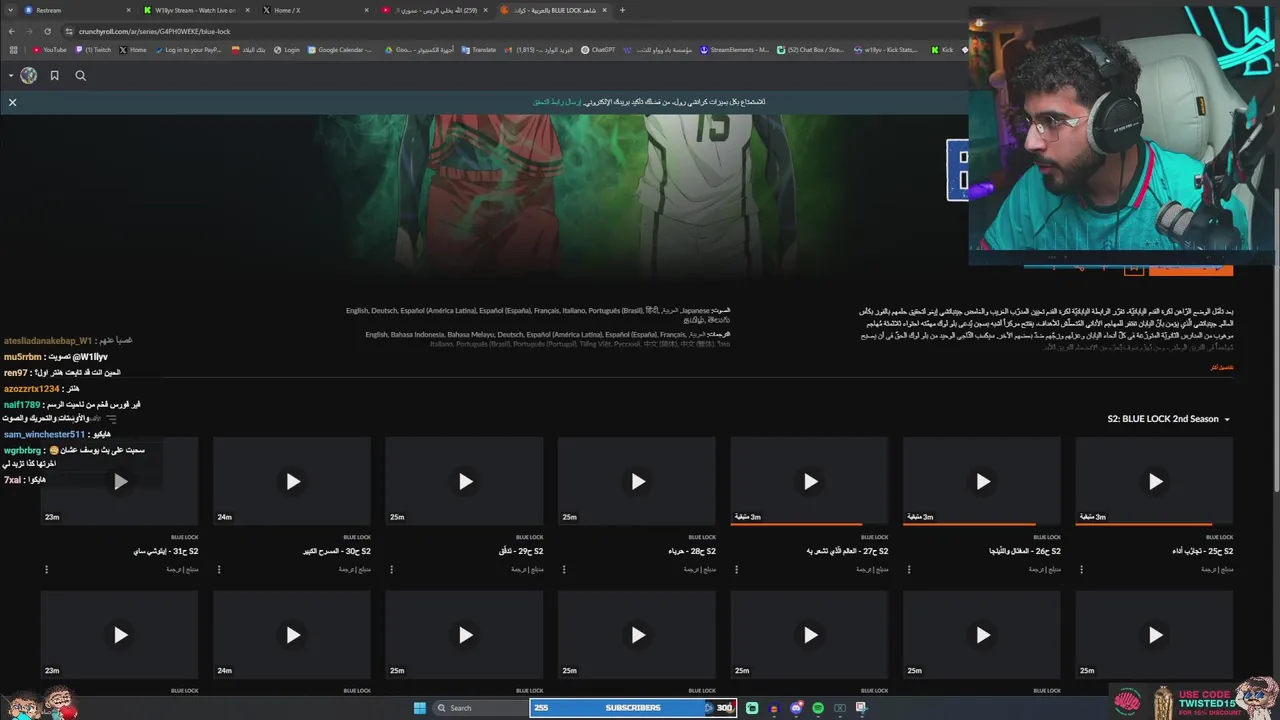This screenshot has height=720, width=1280.
Task: Play episode S2 E26 thumbnail
Action: pyautogui.click(x=983, y=481)
